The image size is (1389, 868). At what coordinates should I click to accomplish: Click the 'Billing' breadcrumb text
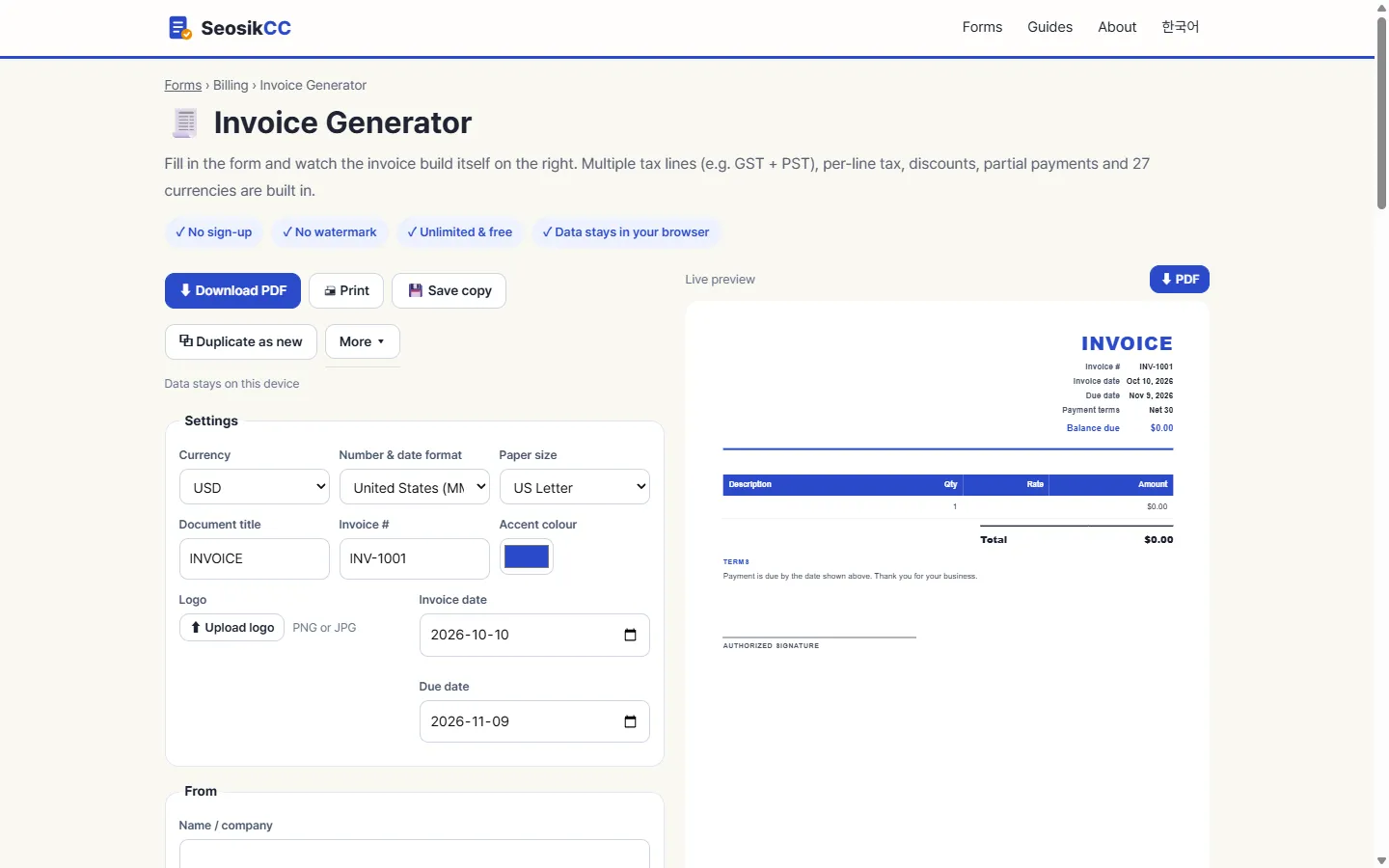pyautogui.click(x=231, y=85)
